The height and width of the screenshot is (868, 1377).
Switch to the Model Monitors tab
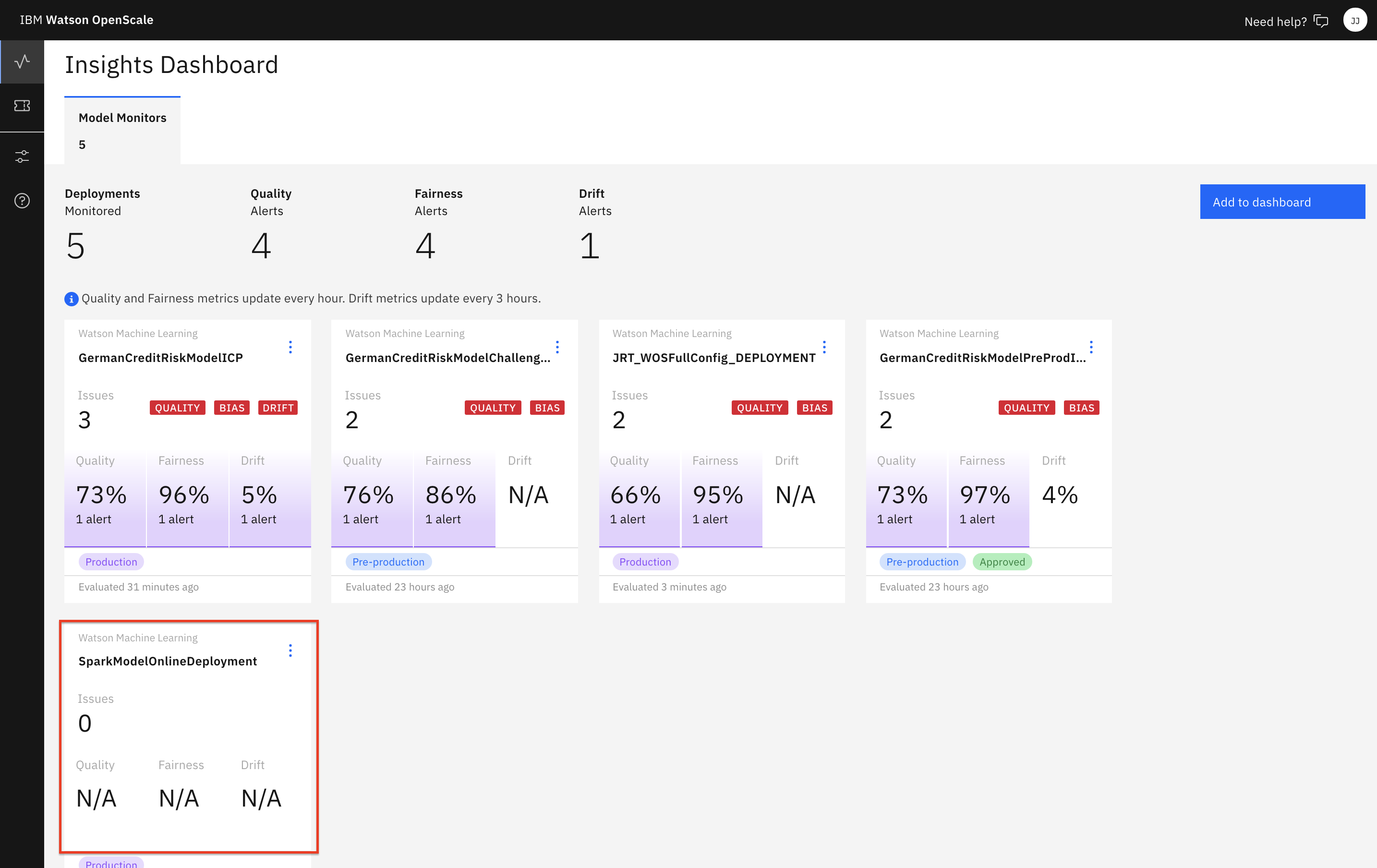tap(122, 130)
